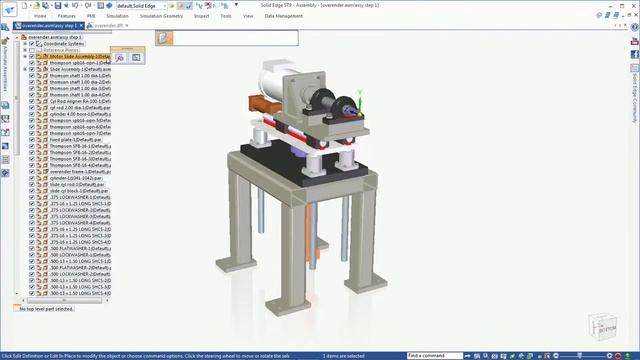Uncheck Cyl Rod Aligner RA-100-1 checkbox
Screen dimensions: 640x360
click(32, 101)
